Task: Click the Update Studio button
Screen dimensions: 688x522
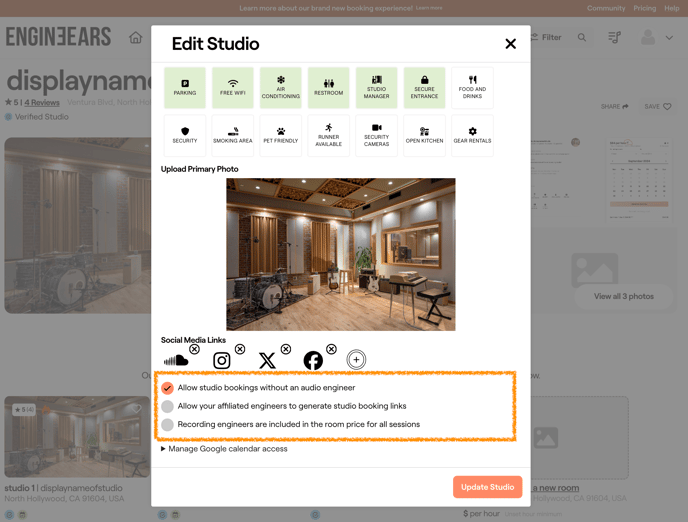Action: tap(487, 487)
